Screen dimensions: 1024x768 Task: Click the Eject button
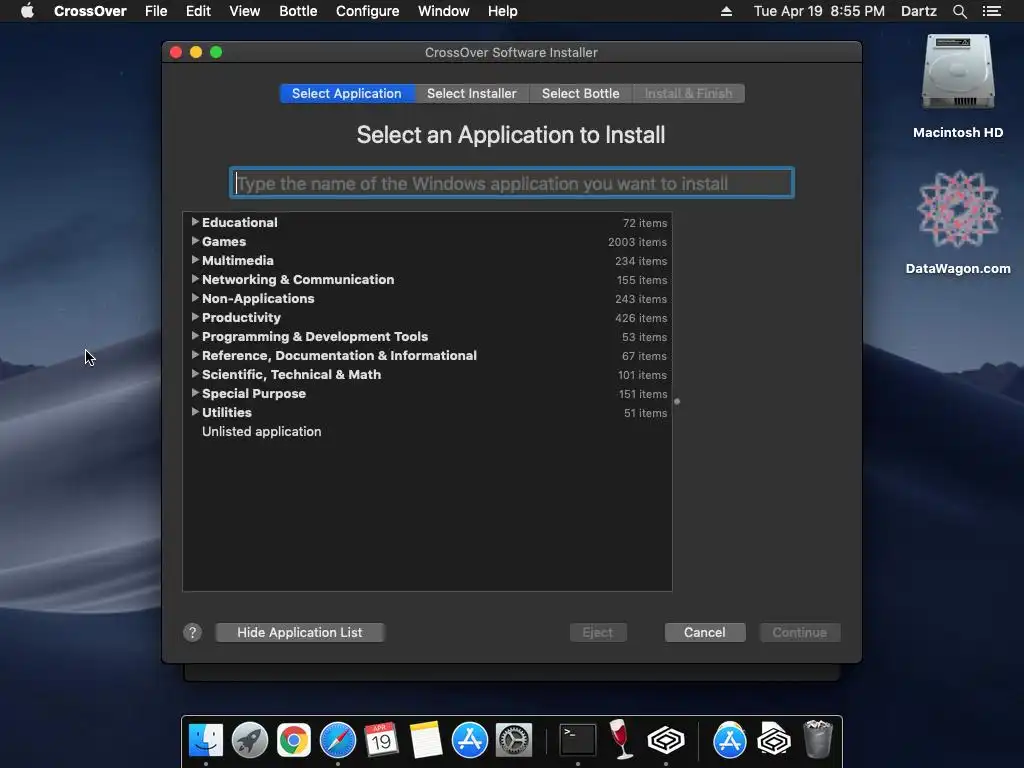pyautogui.click(x=598, y=632)
